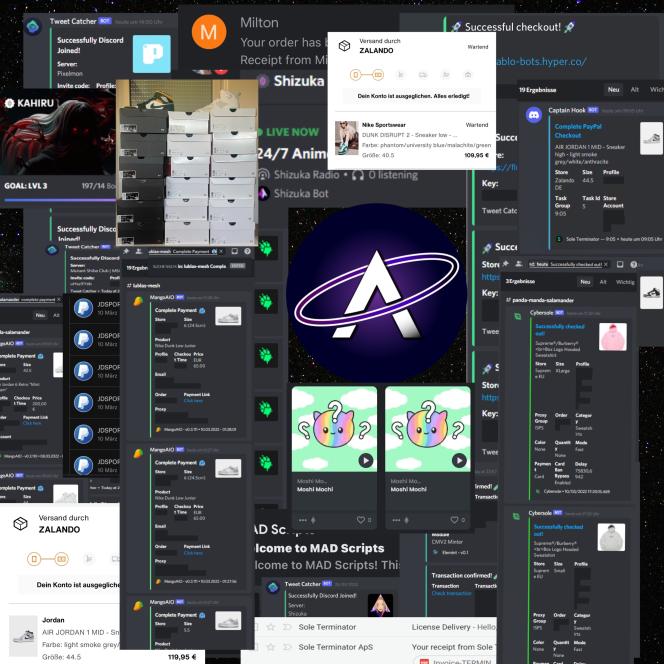Open Air Jordan 1 Mid thumbnail in Captain Hook
Viewport: 664px width, 664px height.
click(x=651, y=138)
